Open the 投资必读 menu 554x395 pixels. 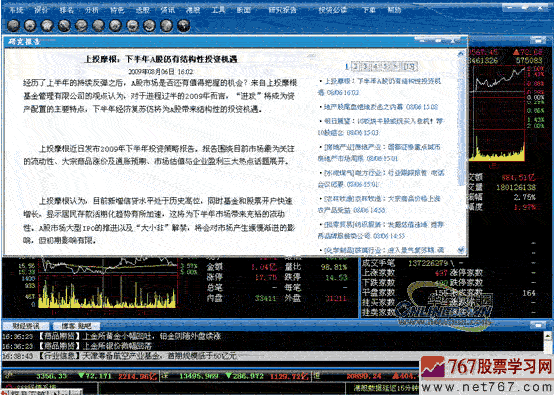[x=332, y=10]
